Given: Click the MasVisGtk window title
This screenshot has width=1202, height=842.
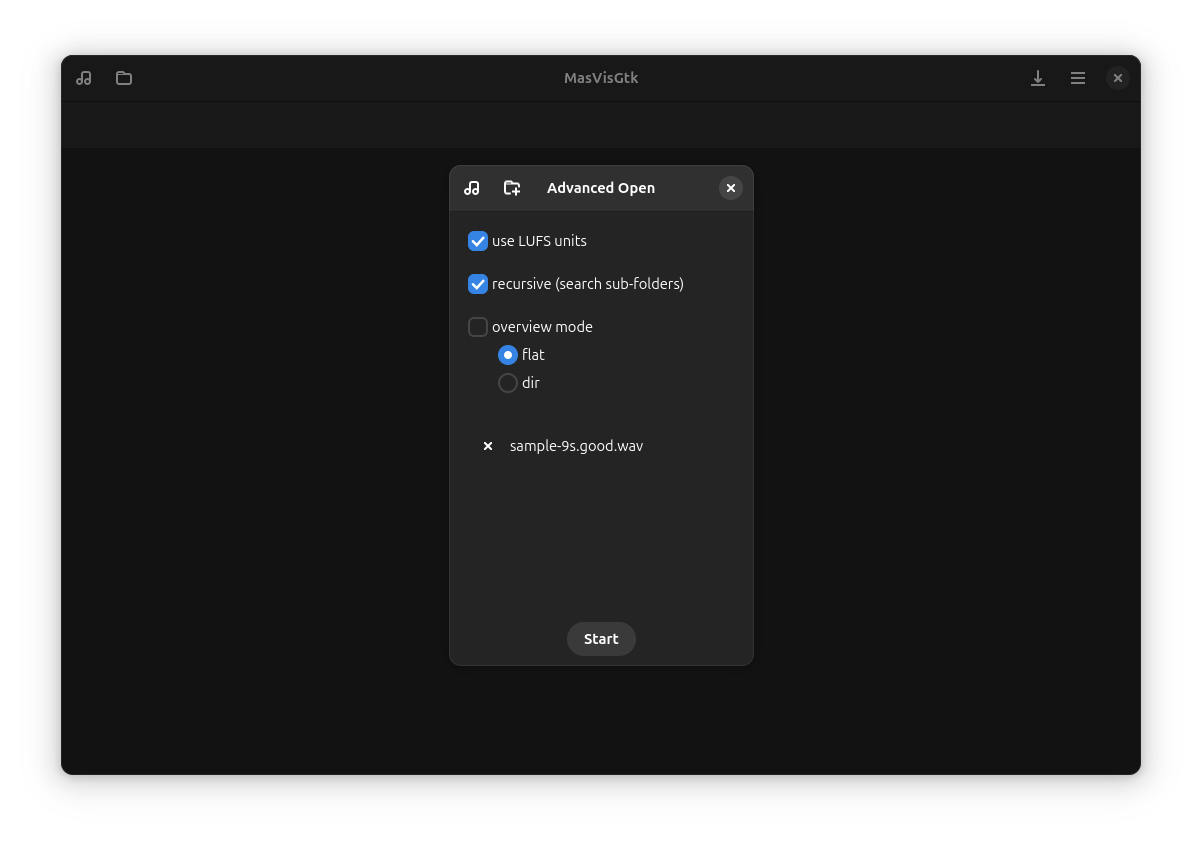Looking at the screenshot, I should coord(601,78).
